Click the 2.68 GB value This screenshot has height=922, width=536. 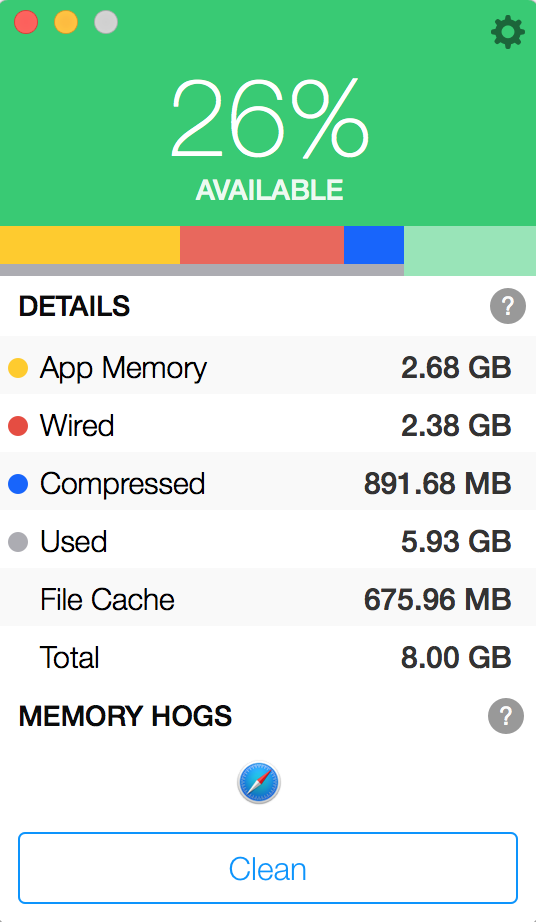(456, 368)
